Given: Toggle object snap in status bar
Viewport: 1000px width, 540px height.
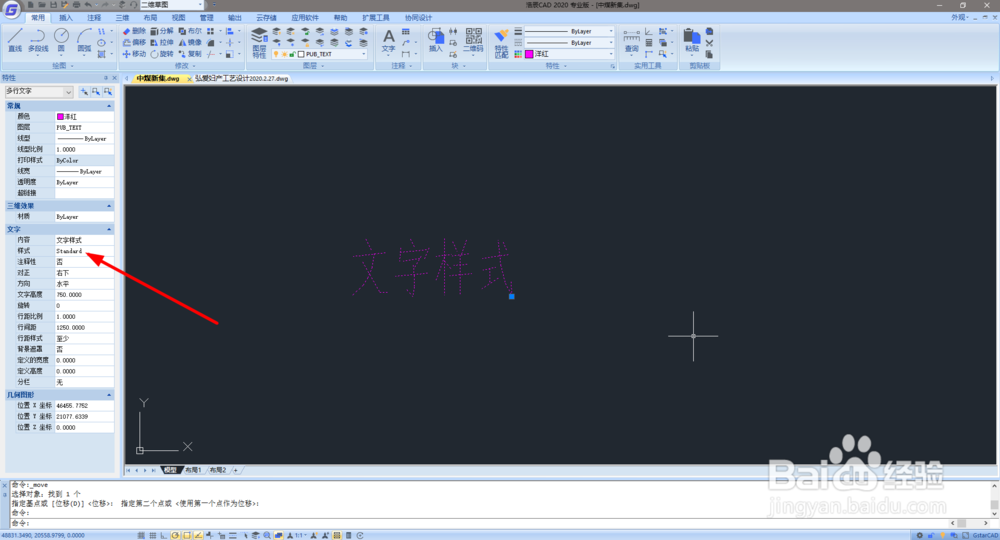Looking at the screenshot, I should pyautogui.click(x=187, y=536).
